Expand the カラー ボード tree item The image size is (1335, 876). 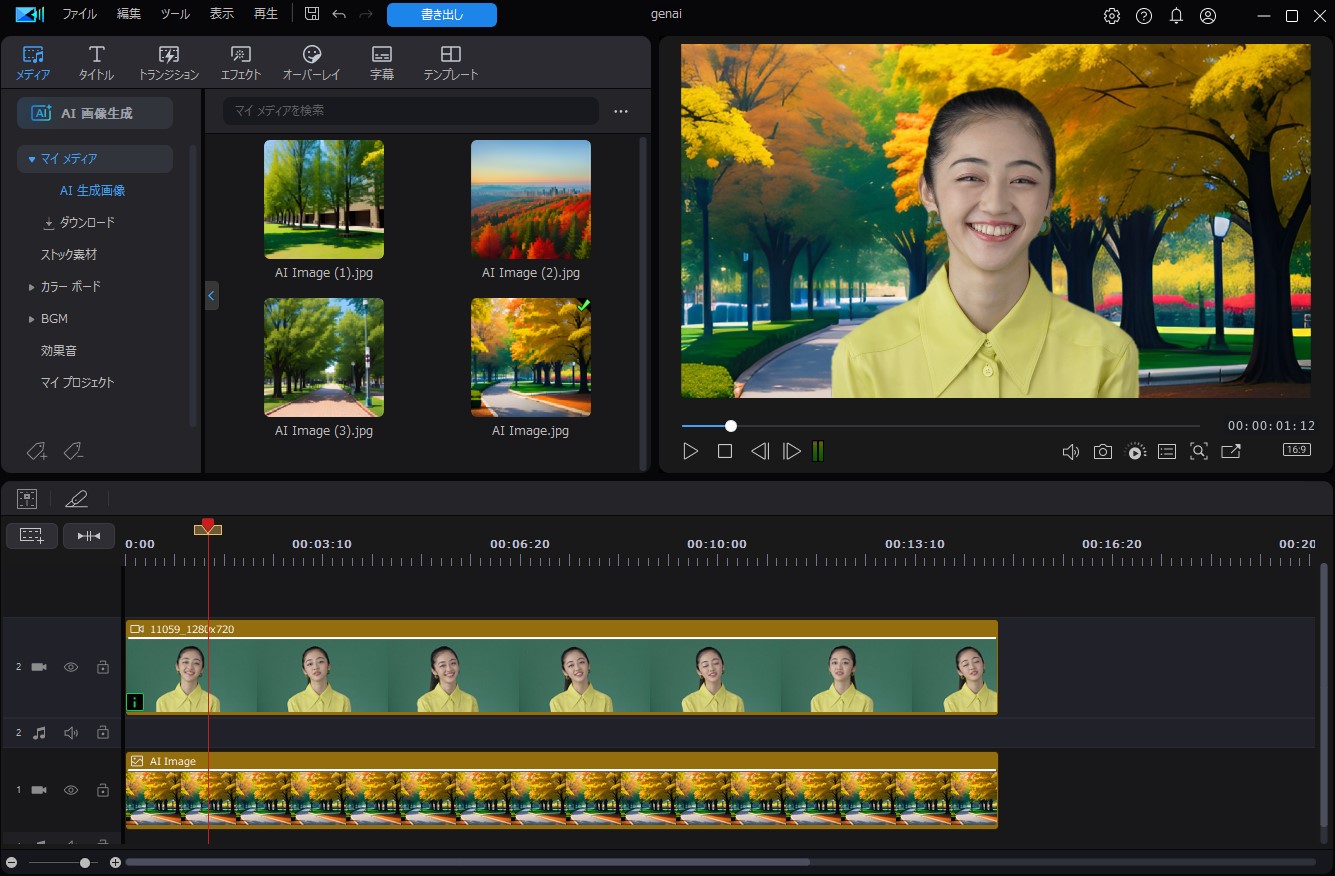pyautogui.click(x=32, y=287)
